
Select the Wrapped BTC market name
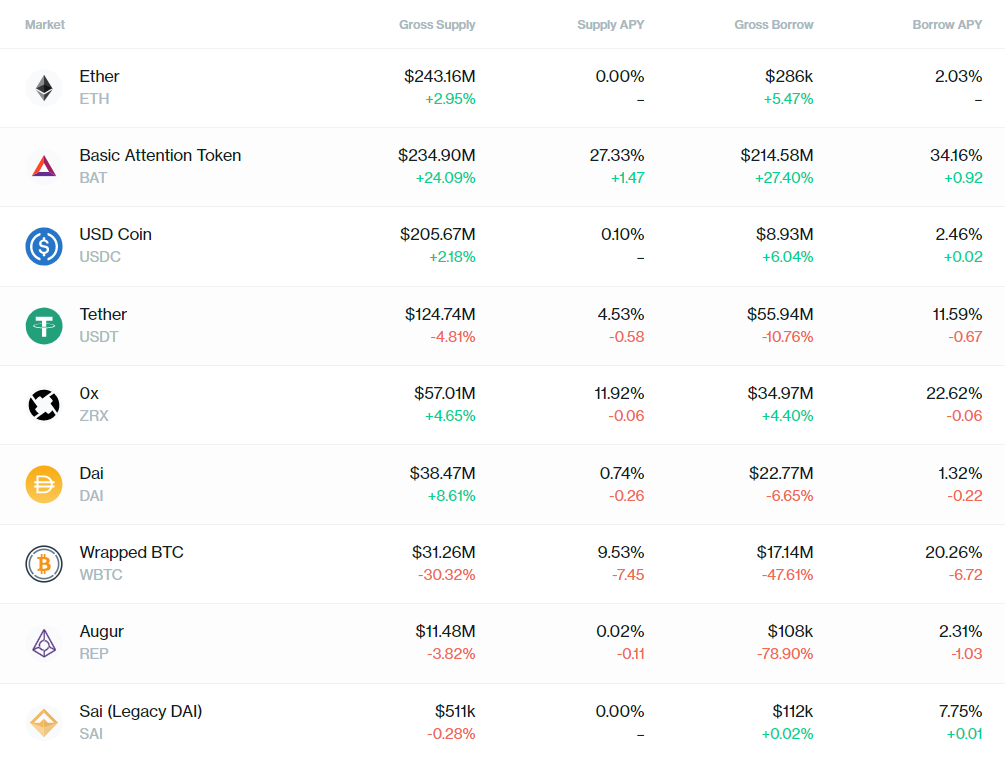tap(131, 552)
